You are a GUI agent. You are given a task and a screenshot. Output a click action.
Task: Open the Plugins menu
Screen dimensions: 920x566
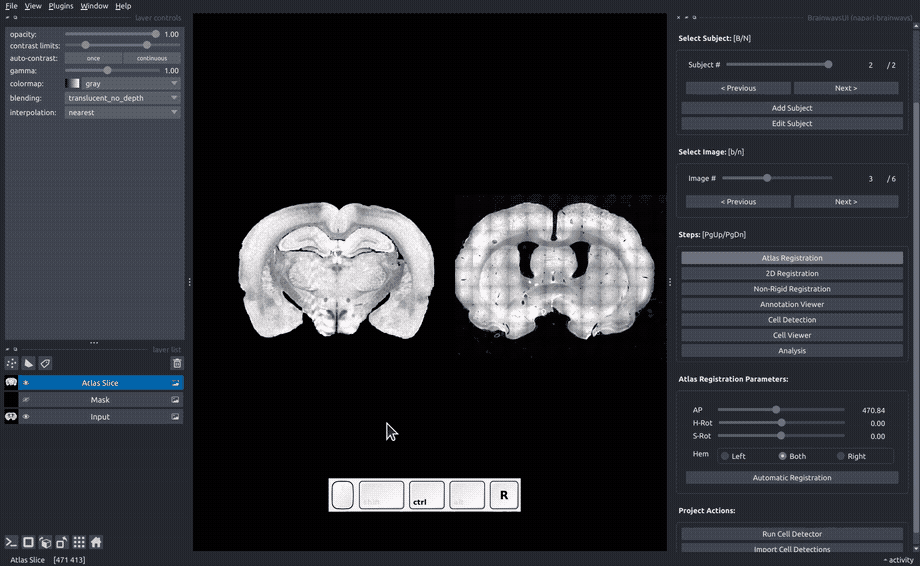click(60, 6)
